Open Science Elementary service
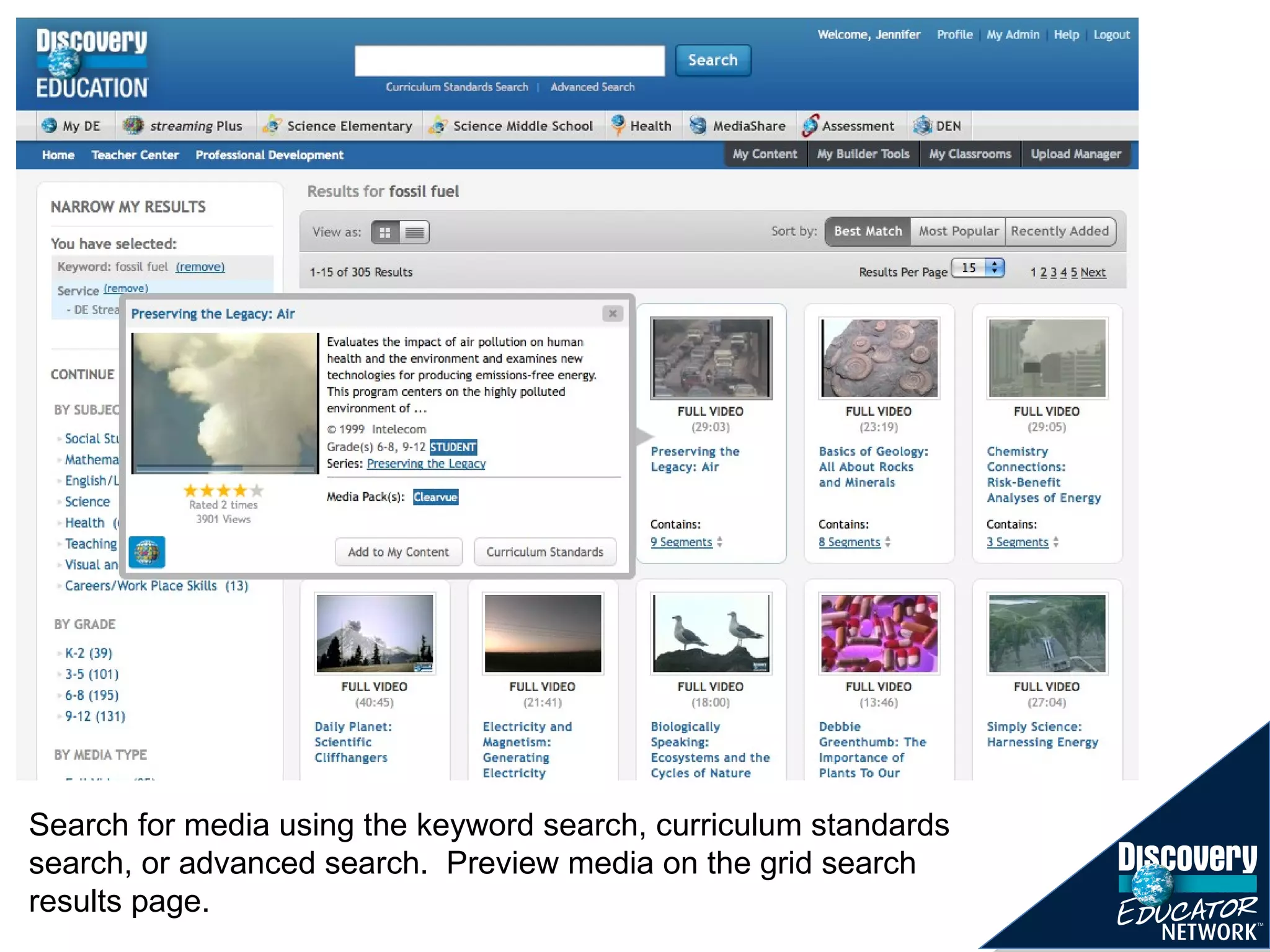Image resolution: width=1270 pixels, height=952 pixels. 337,126
